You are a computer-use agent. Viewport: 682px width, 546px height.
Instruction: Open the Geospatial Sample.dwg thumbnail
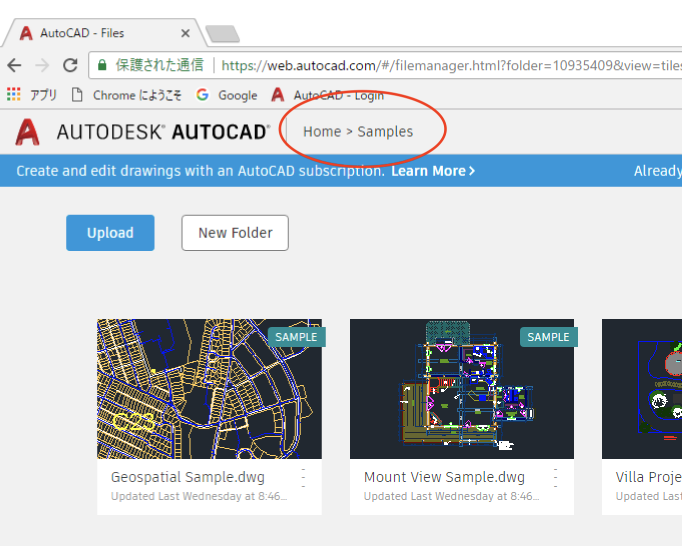click(x=209, y=389)
